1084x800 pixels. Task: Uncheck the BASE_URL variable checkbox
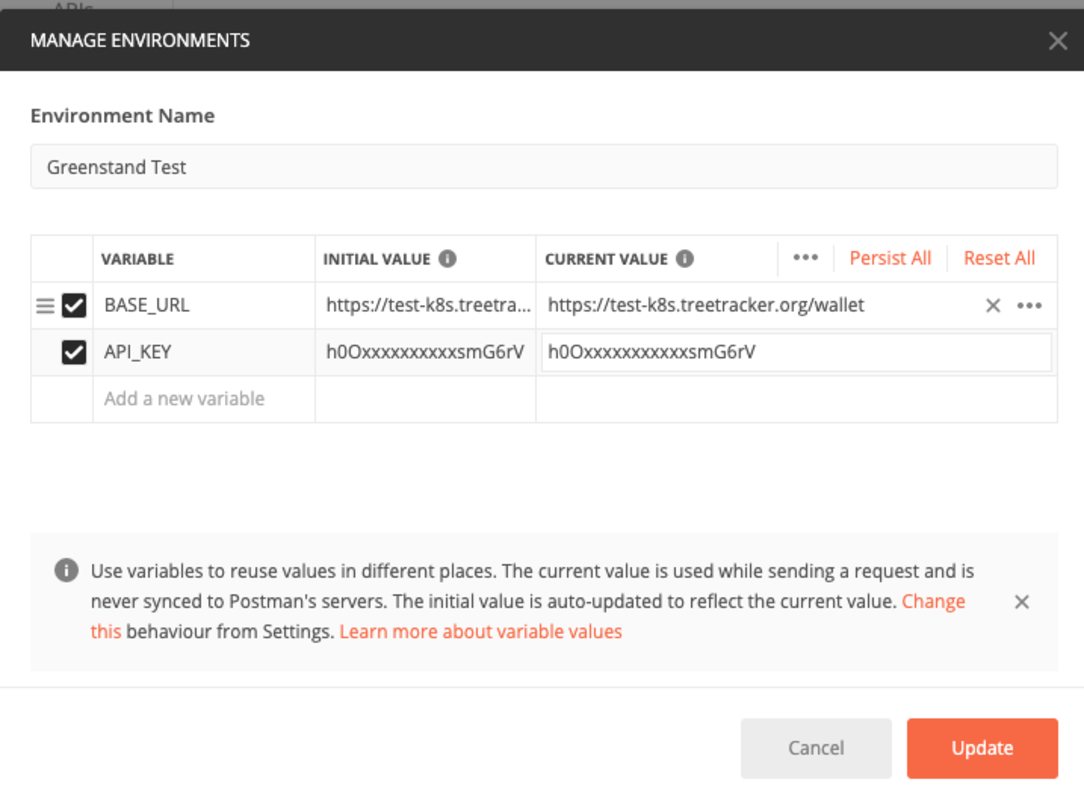pos(74,306)
